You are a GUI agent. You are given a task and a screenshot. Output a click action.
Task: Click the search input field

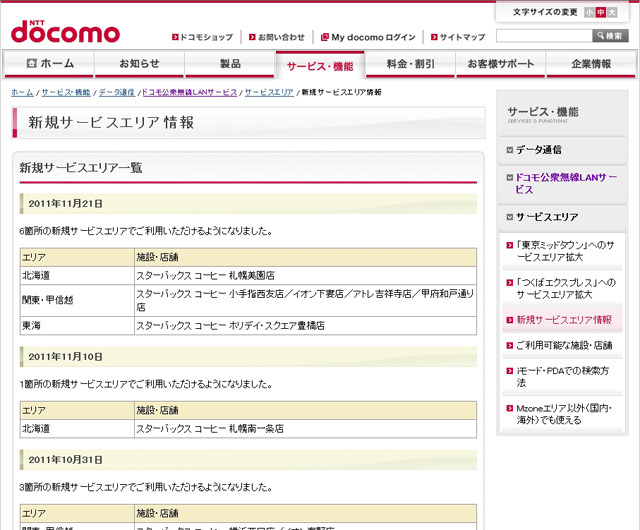click(x=544, y=36)
